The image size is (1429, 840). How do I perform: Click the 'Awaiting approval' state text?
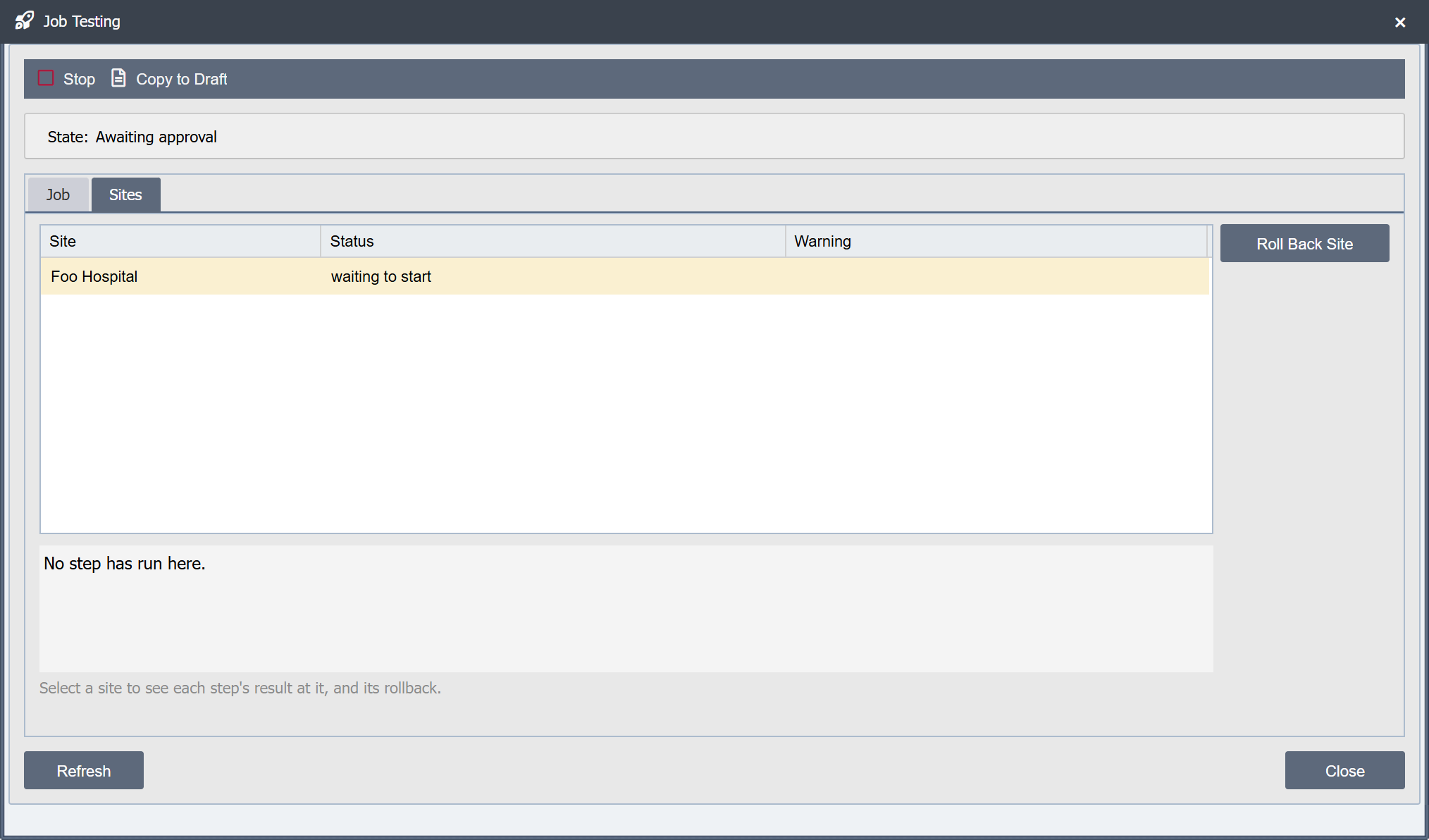[x=156, y=137]
